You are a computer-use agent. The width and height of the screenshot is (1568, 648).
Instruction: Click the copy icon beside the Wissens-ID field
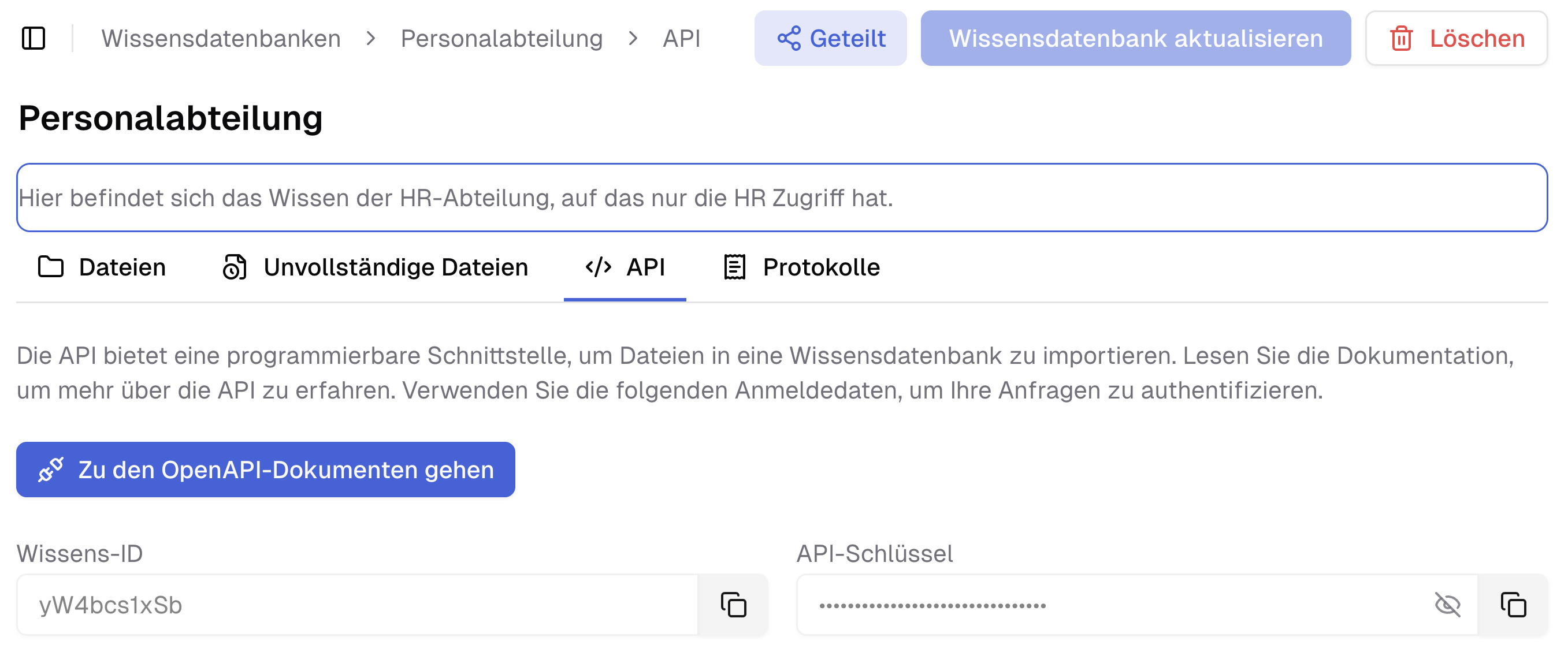[732, 604]
